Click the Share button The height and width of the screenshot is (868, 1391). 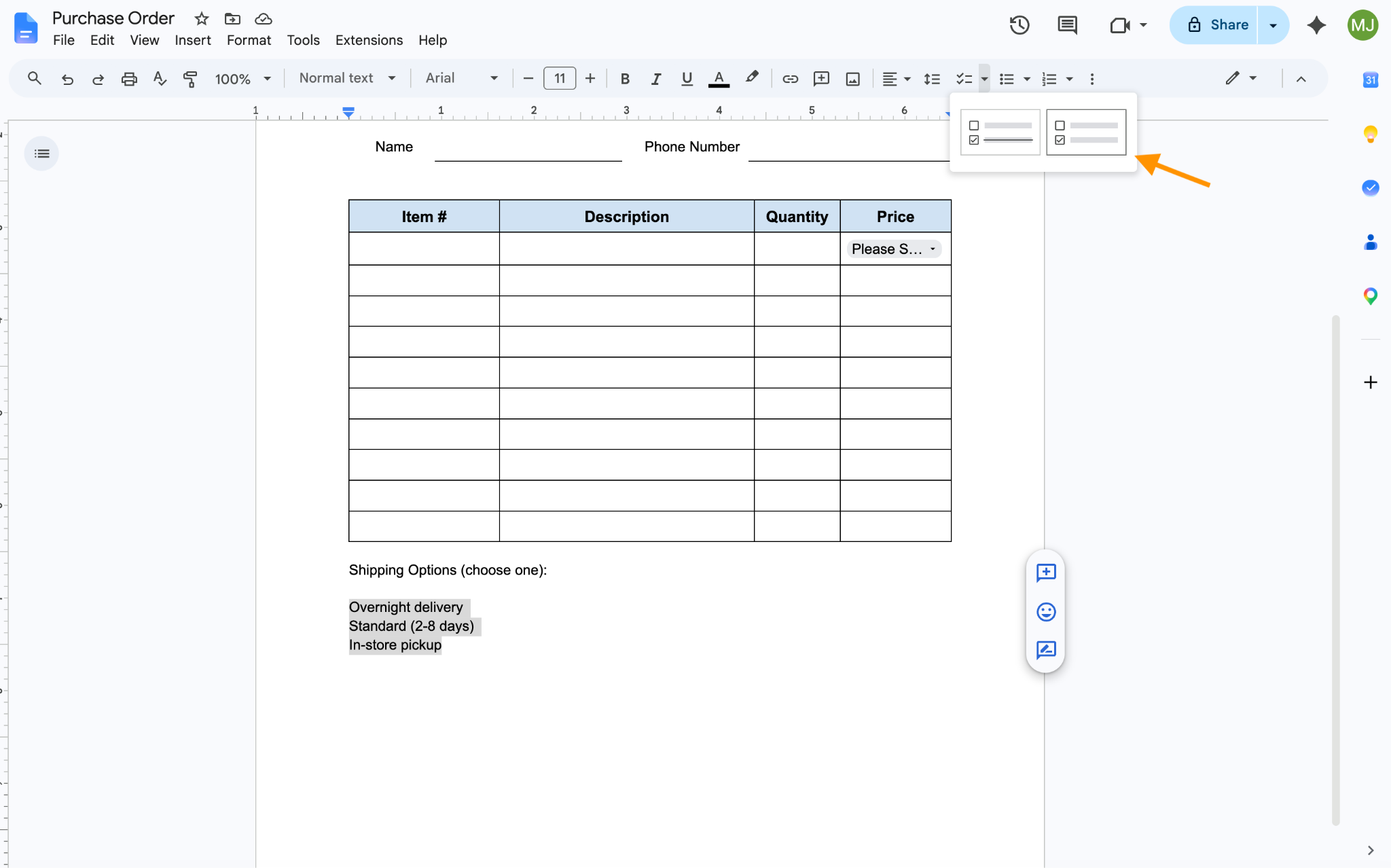tap(1215, 25)
